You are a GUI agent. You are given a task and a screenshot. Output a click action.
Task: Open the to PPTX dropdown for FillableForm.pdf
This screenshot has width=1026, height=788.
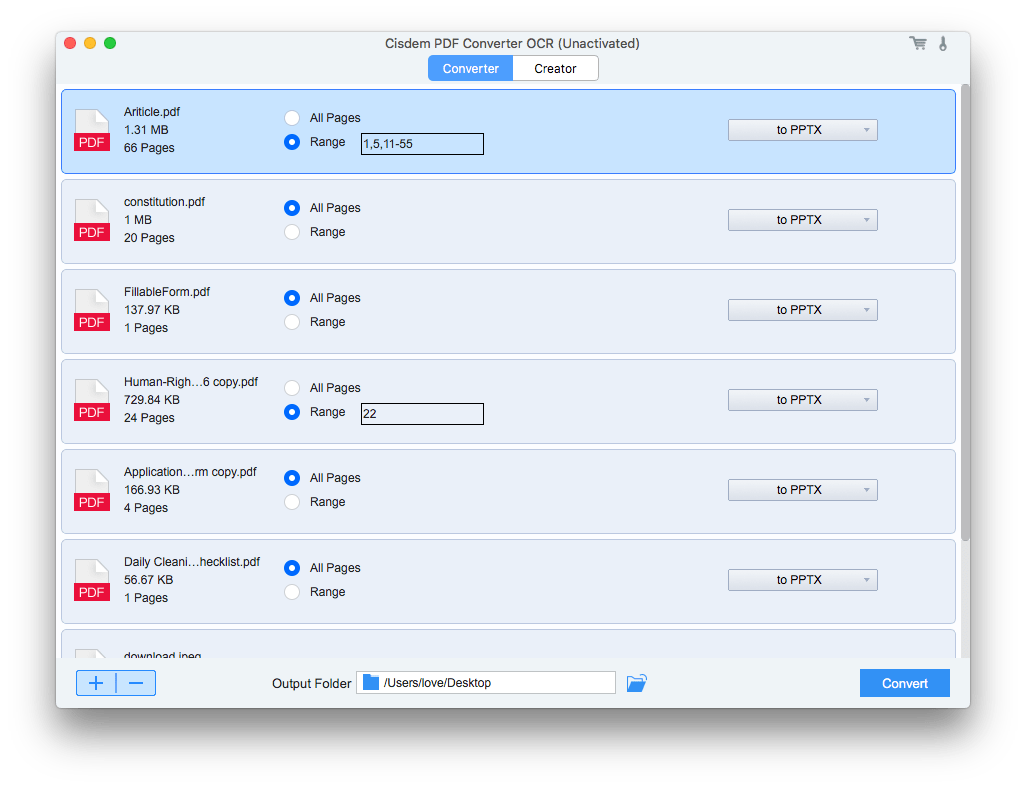802,310
